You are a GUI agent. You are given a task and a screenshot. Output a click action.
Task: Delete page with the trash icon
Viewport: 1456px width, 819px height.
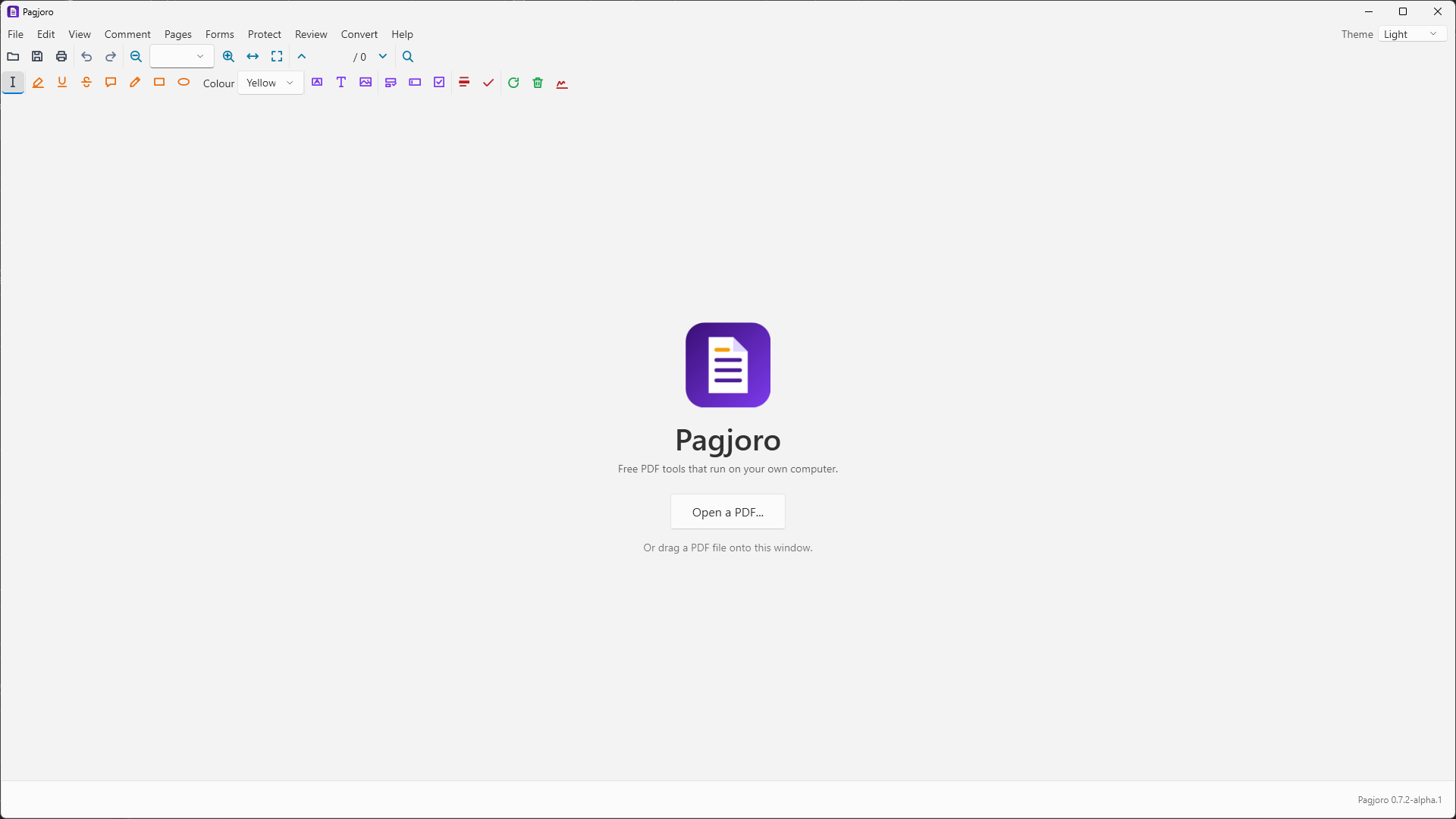click(538, 83)
